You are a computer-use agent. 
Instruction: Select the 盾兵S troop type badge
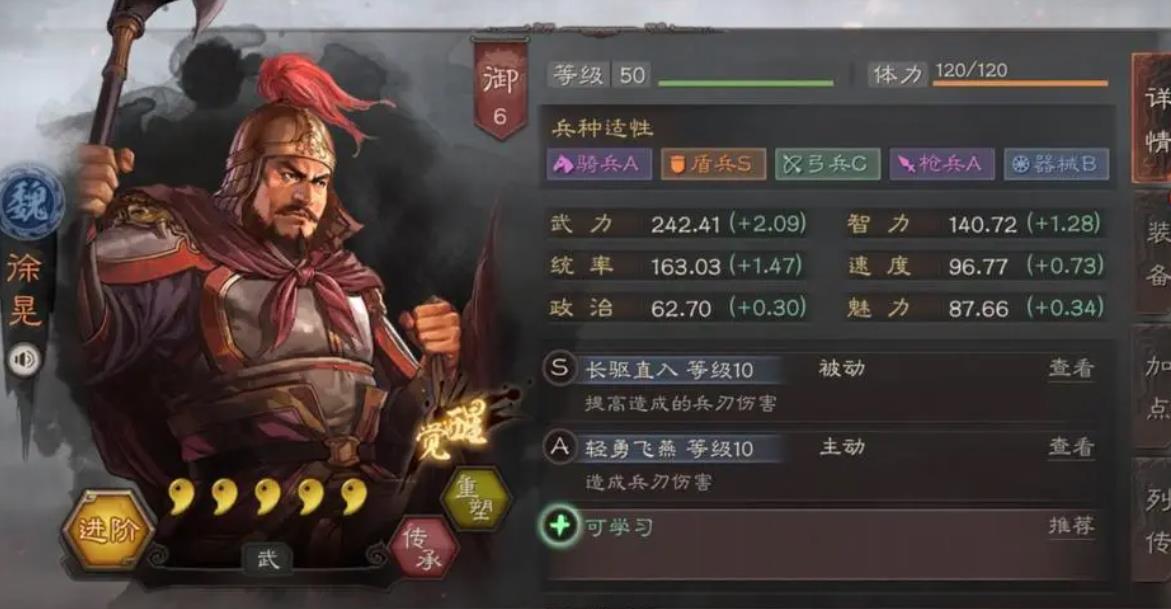tap(713, 164)
